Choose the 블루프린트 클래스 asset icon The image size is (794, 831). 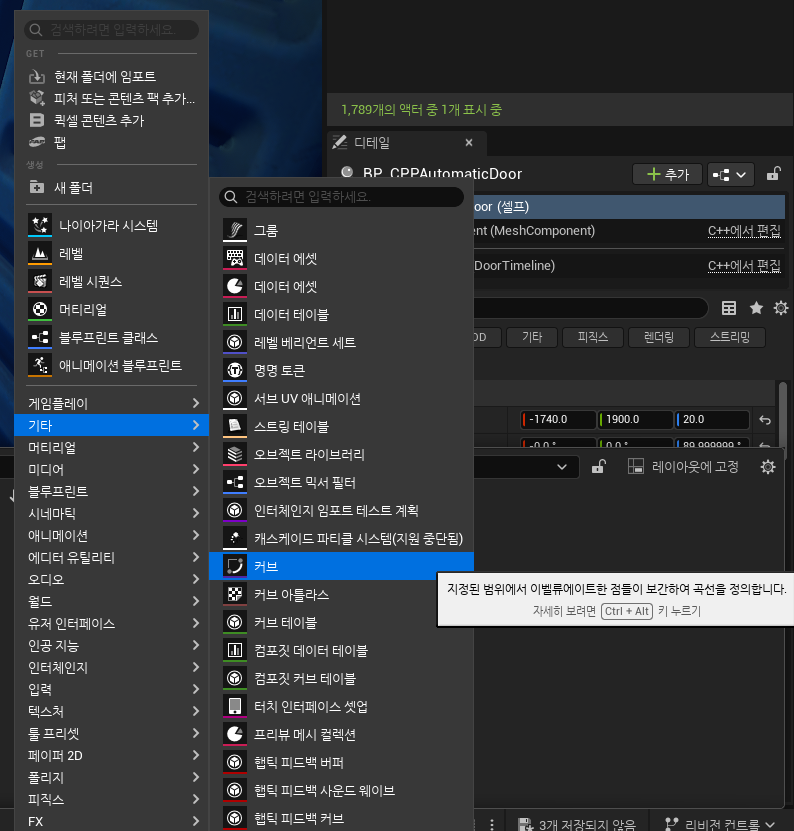point(40,338)
